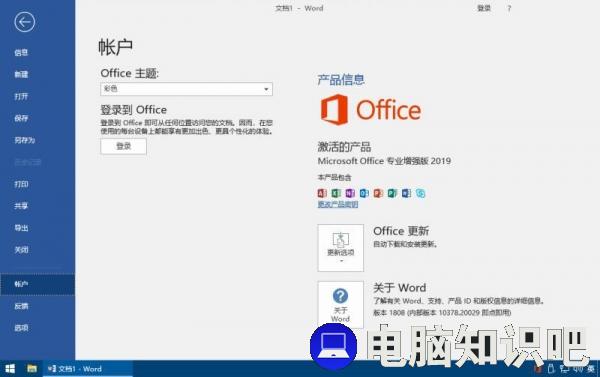Click the network icon in system tray
The height and width of the screenshot is (377, 600).
(x=564, y=369)
